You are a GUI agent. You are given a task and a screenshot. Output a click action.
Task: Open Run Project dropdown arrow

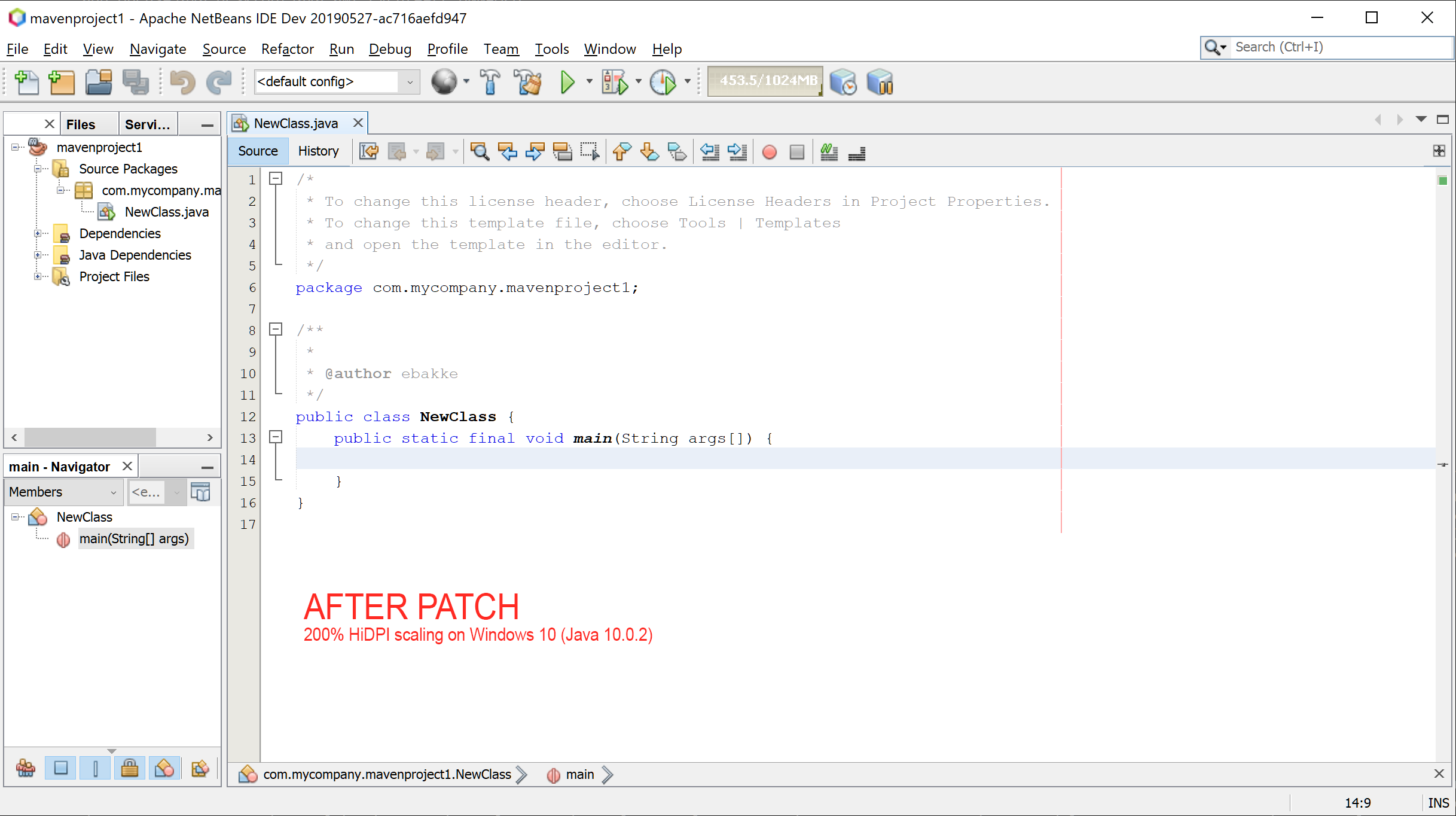[x=589, y=81]
